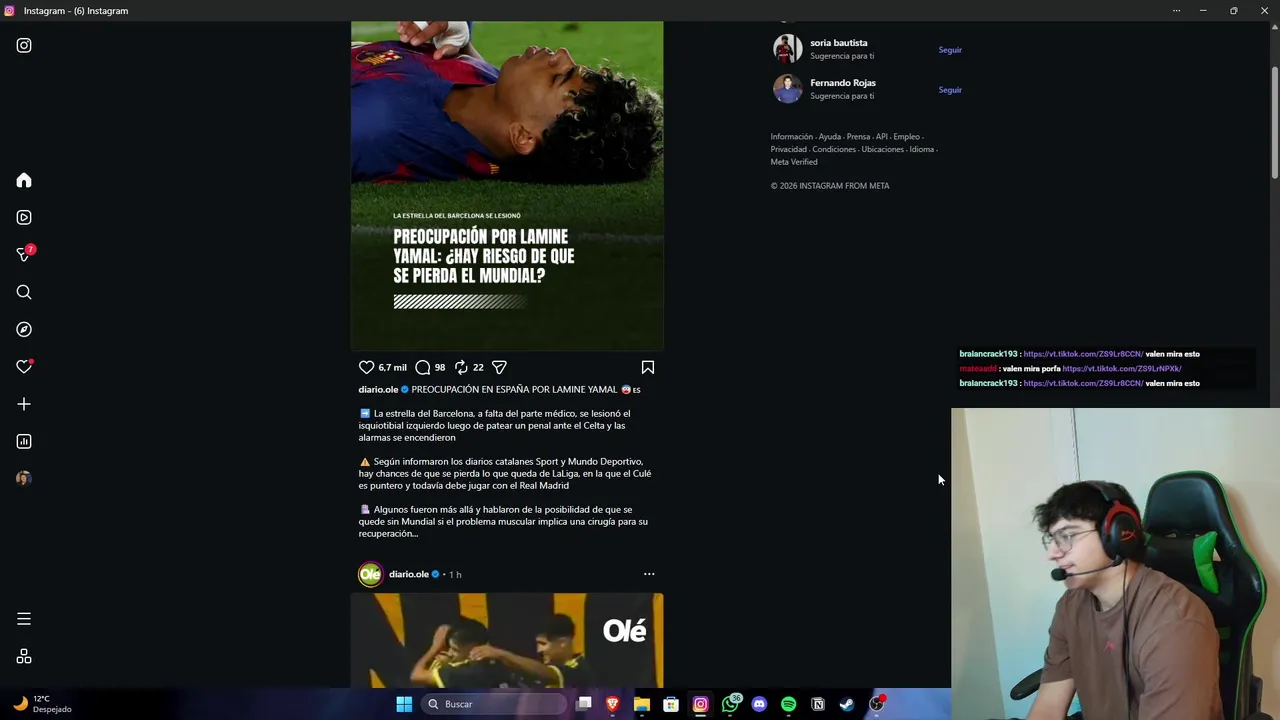
Task: Like the Lamine Yamal post
Action: pyautogui.click(x=366, y=367)
